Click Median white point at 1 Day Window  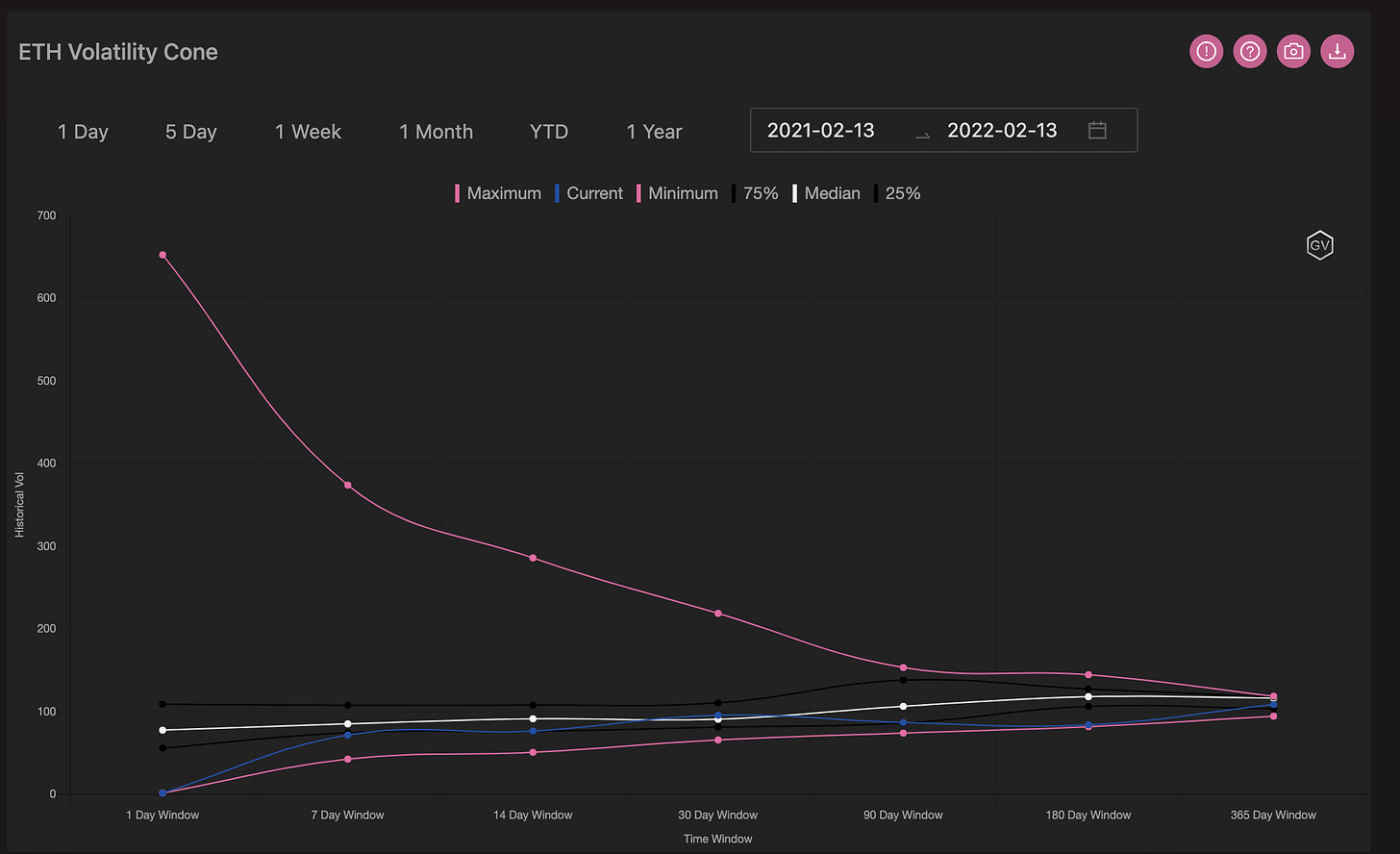point(162,730)
